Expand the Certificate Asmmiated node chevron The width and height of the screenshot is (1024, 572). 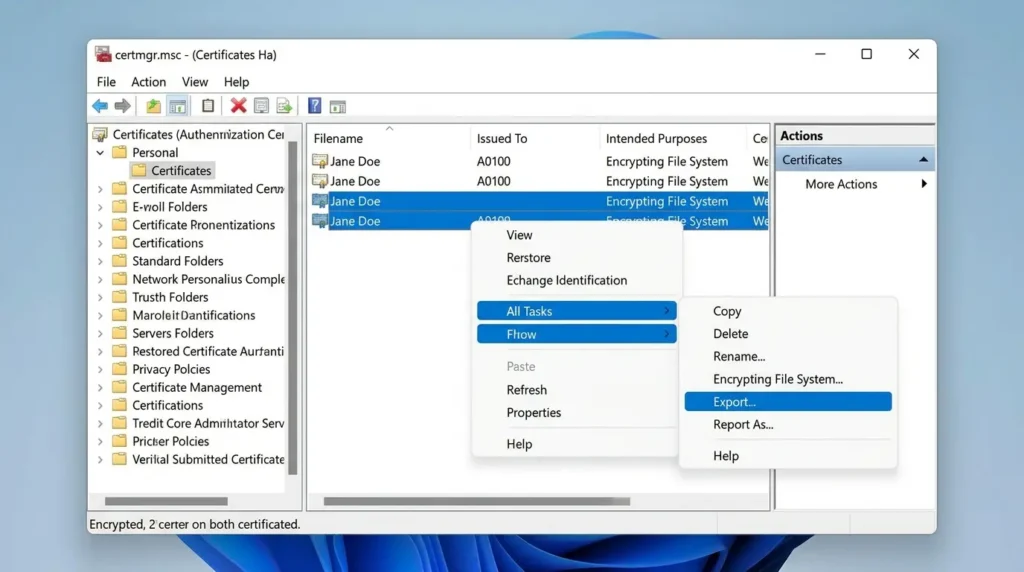pos(100,189)
